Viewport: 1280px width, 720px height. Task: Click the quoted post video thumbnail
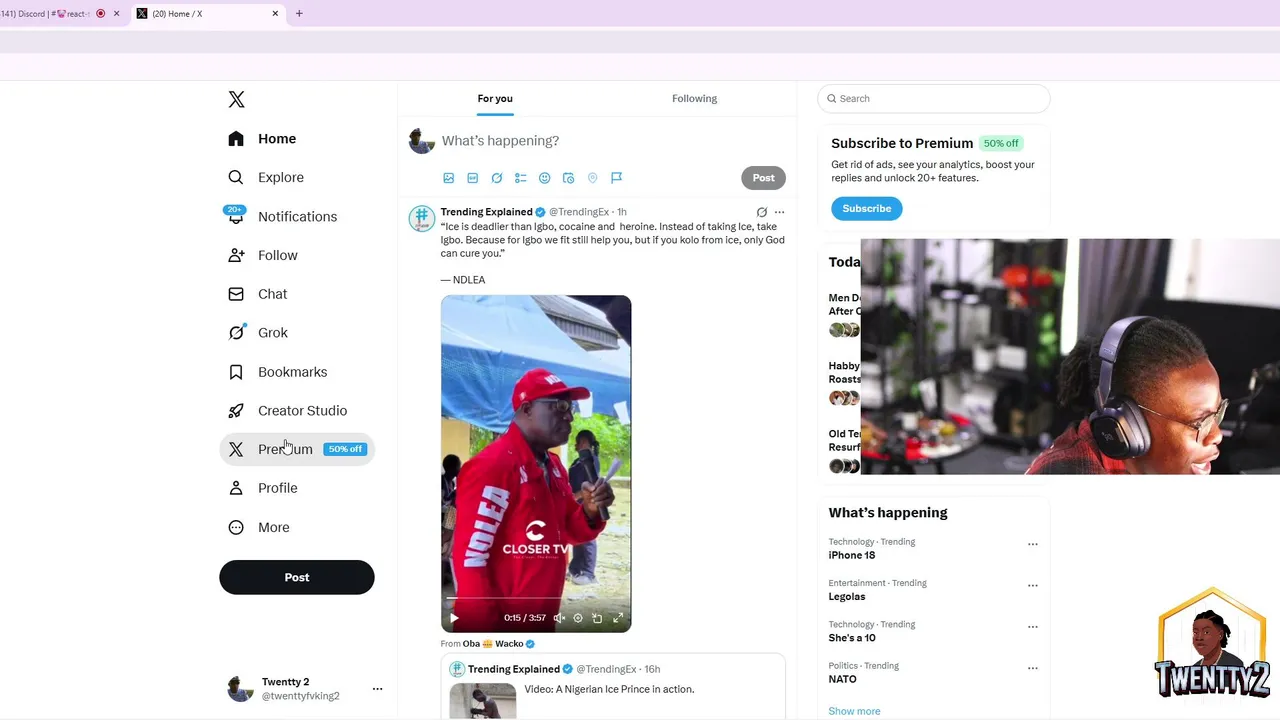pyautogui.click(x=483, y=701)
